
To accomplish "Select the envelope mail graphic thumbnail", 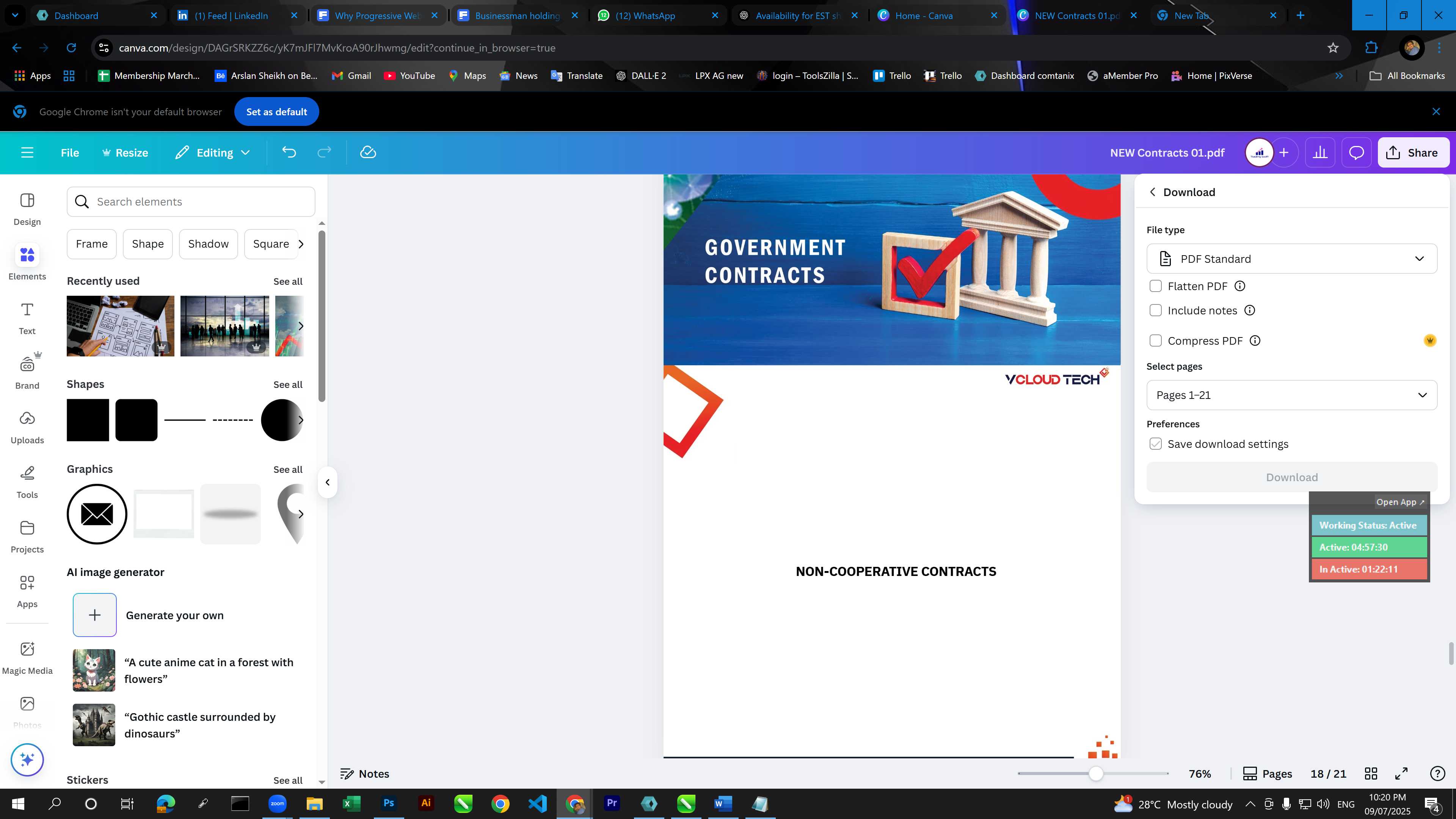I will 97,515.
